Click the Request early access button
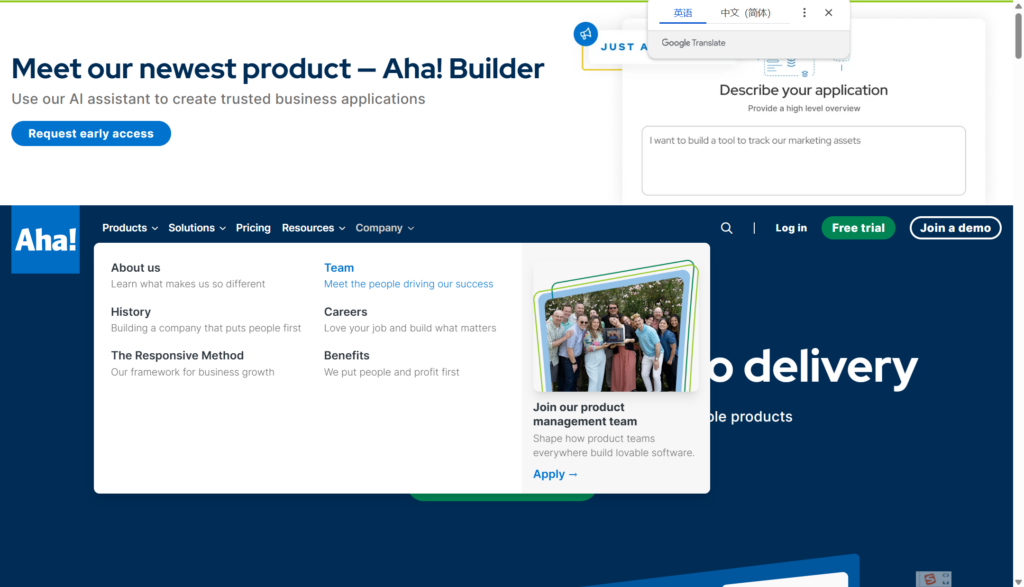1024x587 pixels. pyautogui.click(x=91, y=134)
